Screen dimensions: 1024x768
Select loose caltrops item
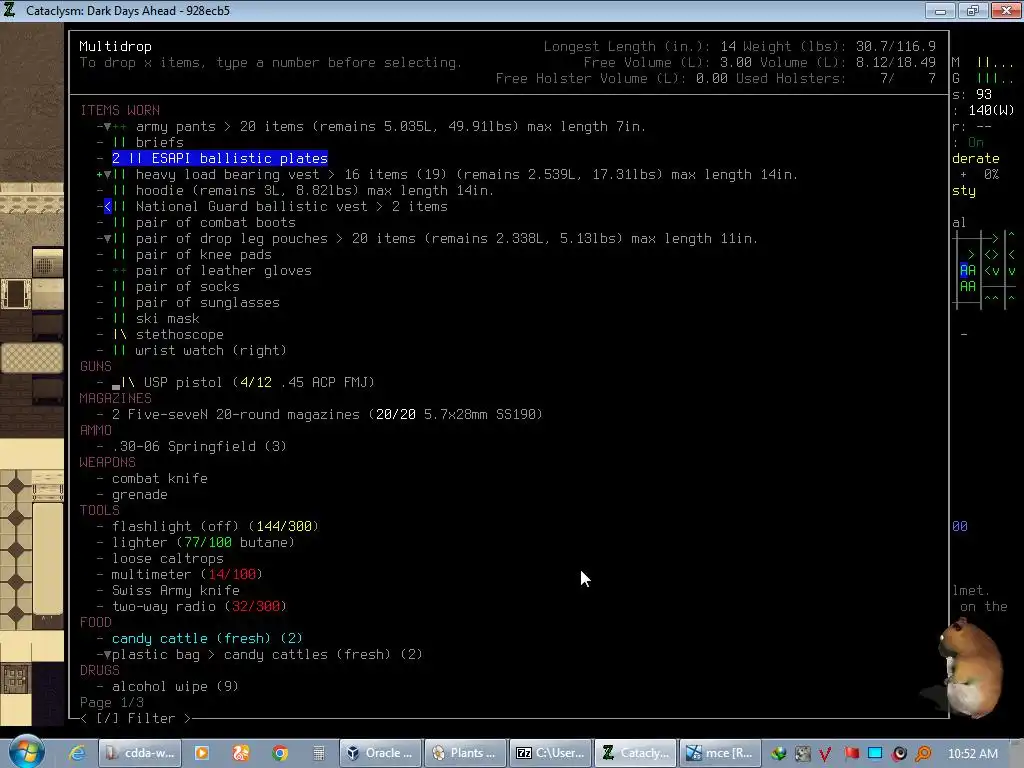point(167,558)
